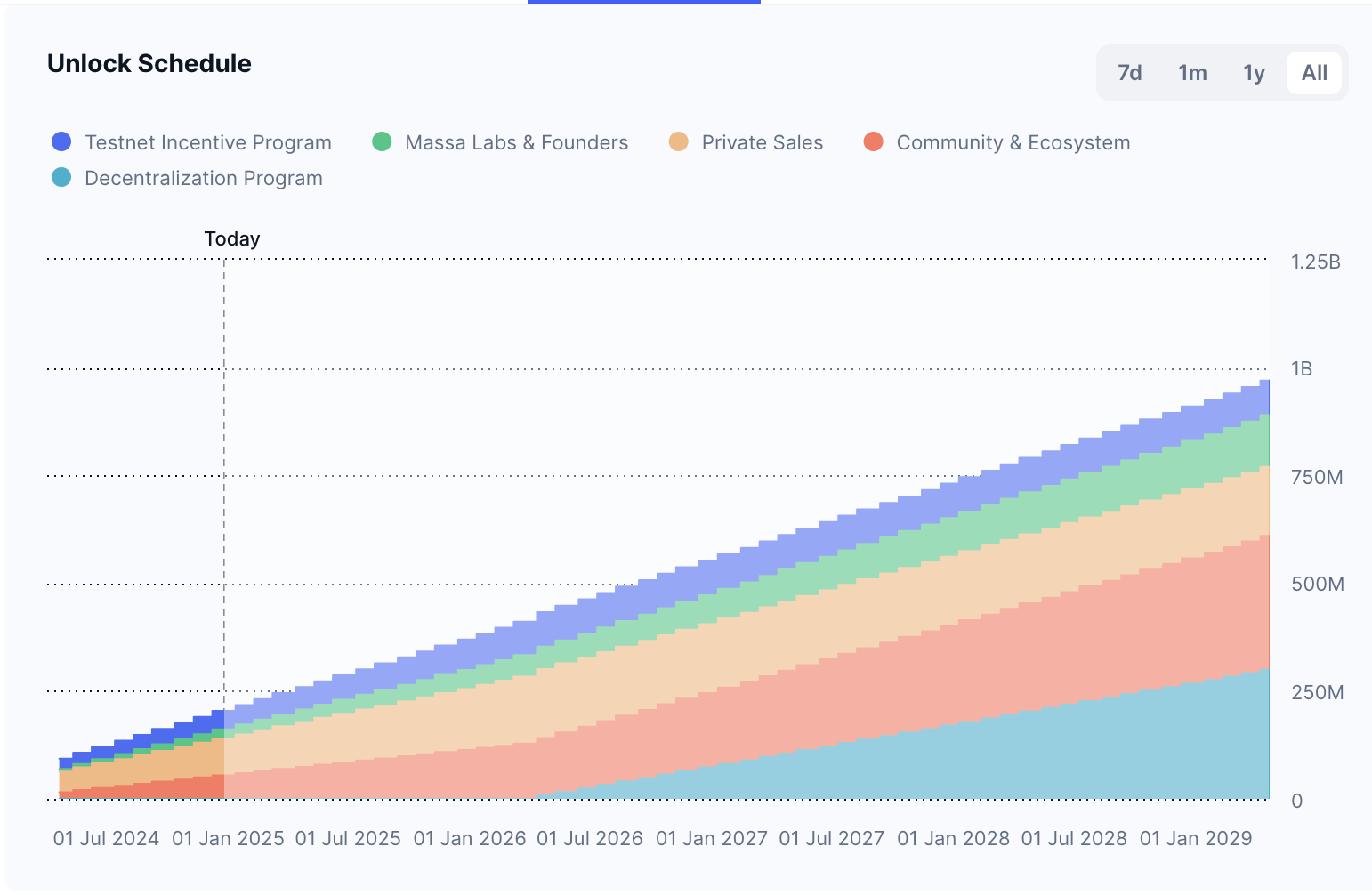This screenshot has width=1372, height=895.
Task: Click the green Massa Labs & Founders dot
Action: click(x=382, y=142)
